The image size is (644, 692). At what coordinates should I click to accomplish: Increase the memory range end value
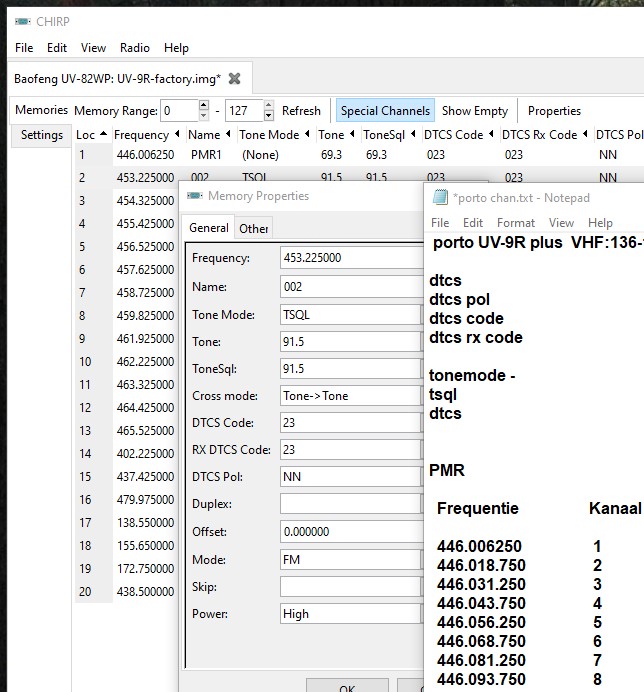[x=268, y=105]
